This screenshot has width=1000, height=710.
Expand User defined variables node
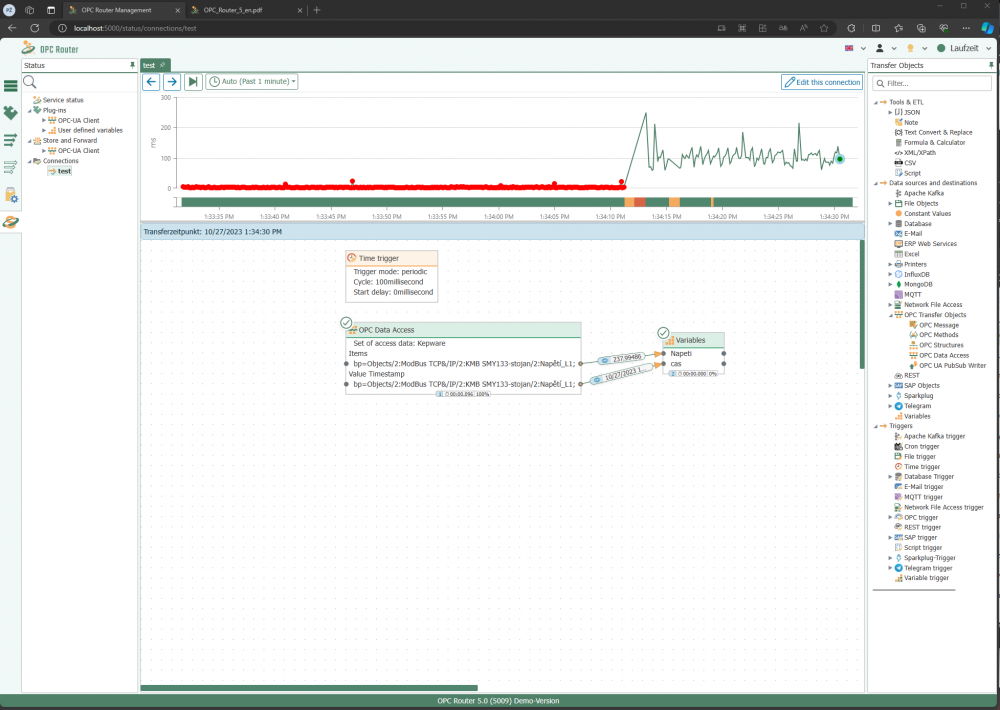(x=44, y=130)
